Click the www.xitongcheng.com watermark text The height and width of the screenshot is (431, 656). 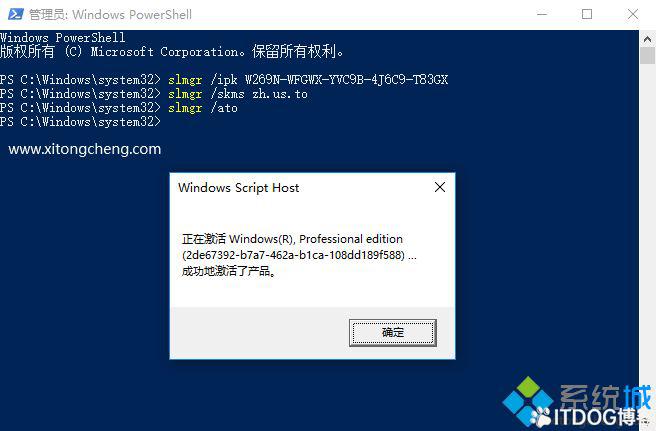point(85,149)
